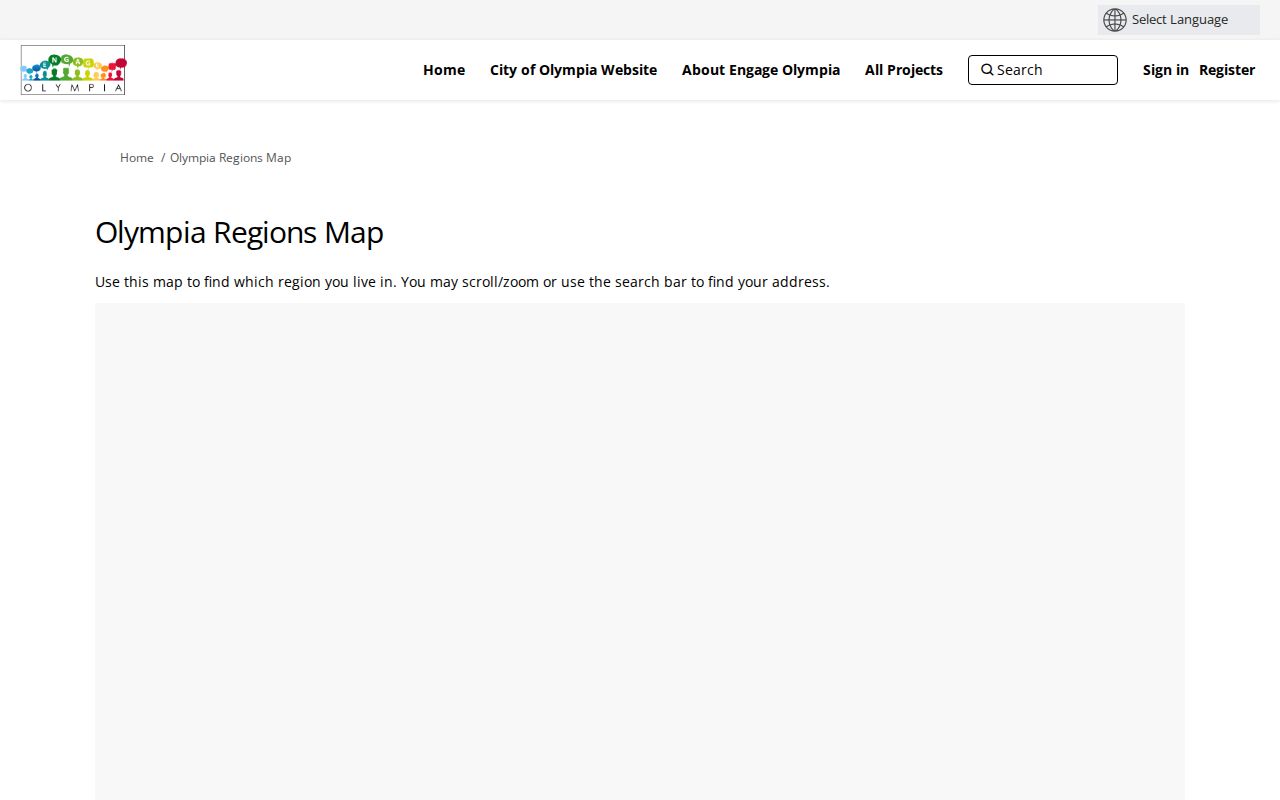Click the breadcrumb slash separator
Screen dimensions: 1280x800
163,158
